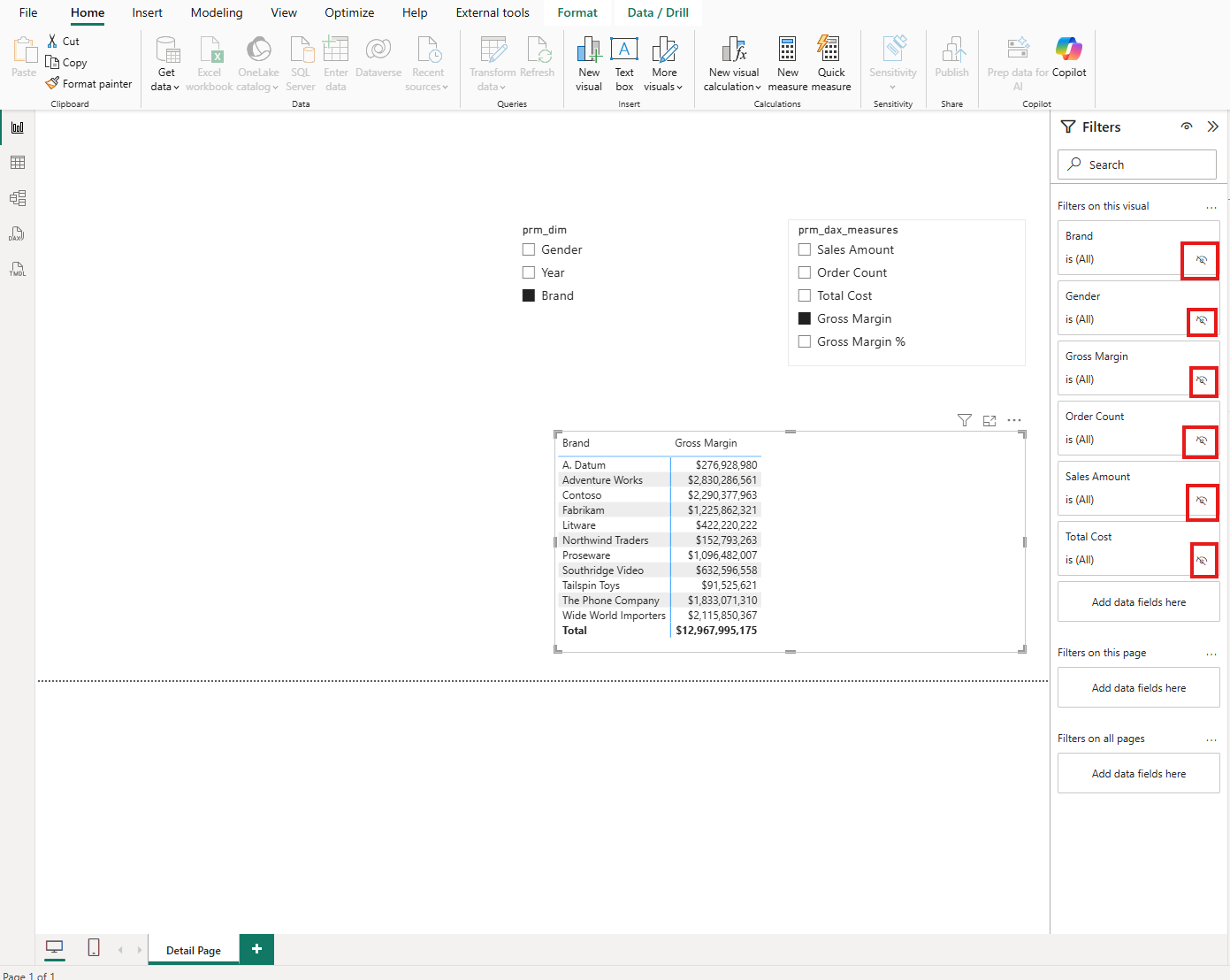
Task: Open options for Filters on this visual
Action: (x=1211, y=207)
